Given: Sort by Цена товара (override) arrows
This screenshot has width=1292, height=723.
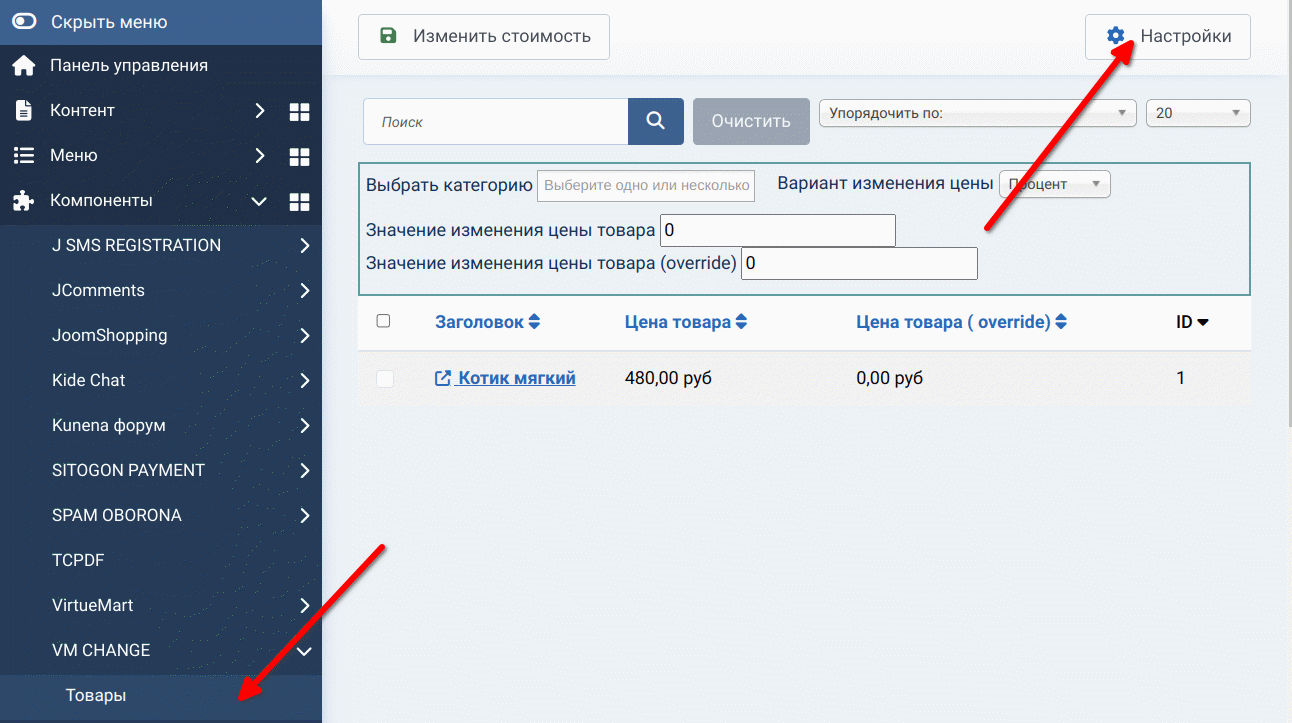Looking at the screenshot, I should click(x=1061, y=322).
